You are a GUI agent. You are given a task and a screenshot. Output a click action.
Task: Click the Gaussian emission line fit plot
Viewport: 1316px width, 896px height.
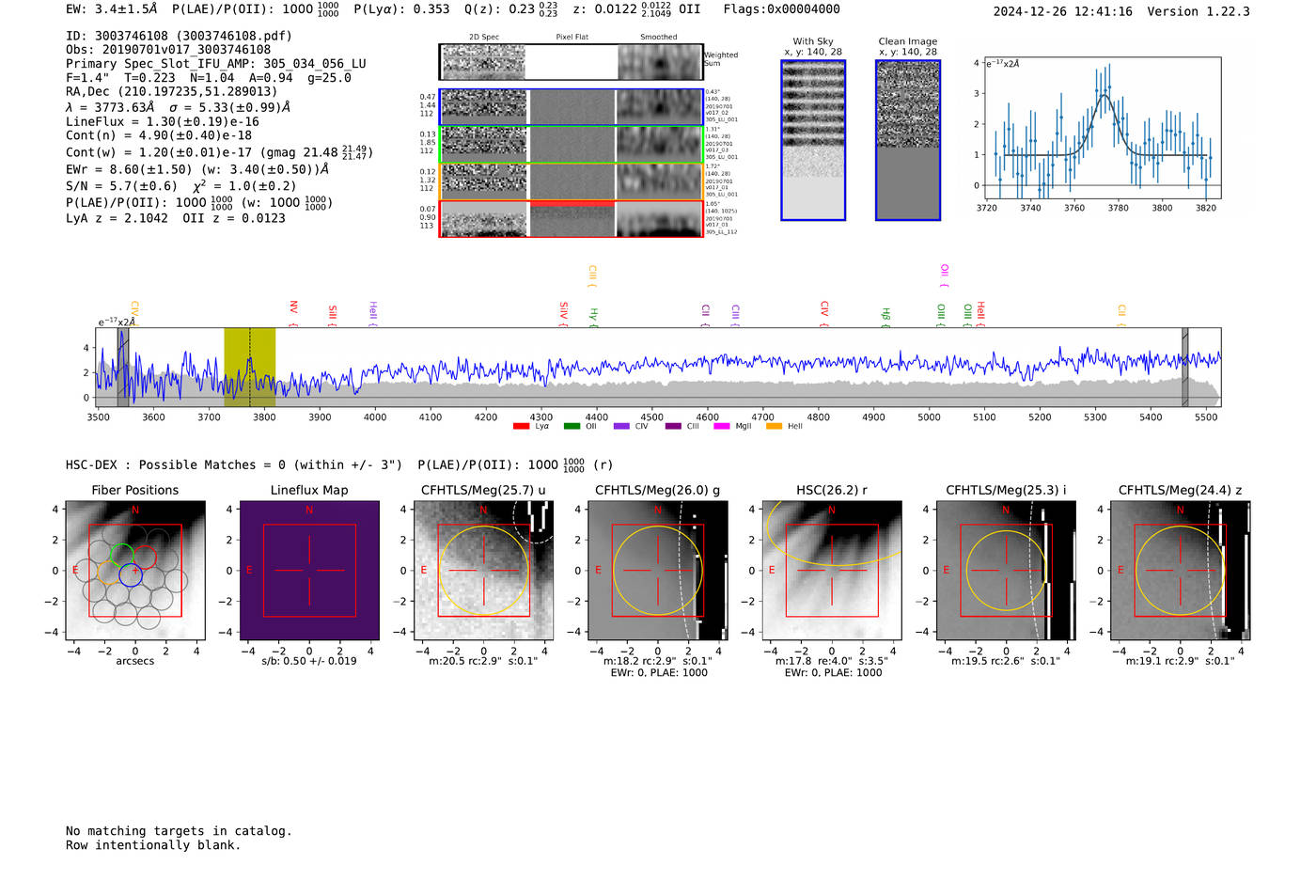pos(1104,128)
